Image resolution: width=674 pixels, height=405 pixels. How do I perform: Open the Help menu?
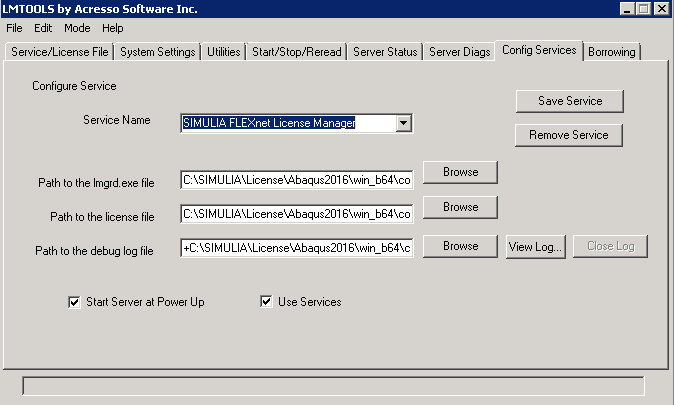(113, 28)
